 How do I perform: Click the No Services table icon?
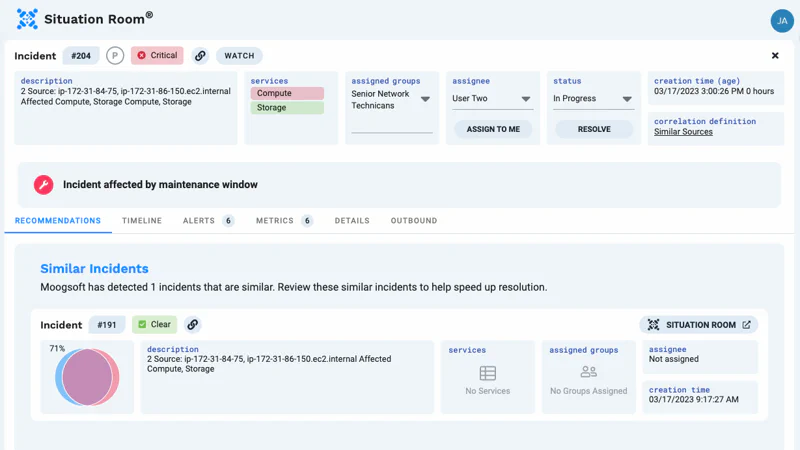pyautogui.click(x=488, y=373)
